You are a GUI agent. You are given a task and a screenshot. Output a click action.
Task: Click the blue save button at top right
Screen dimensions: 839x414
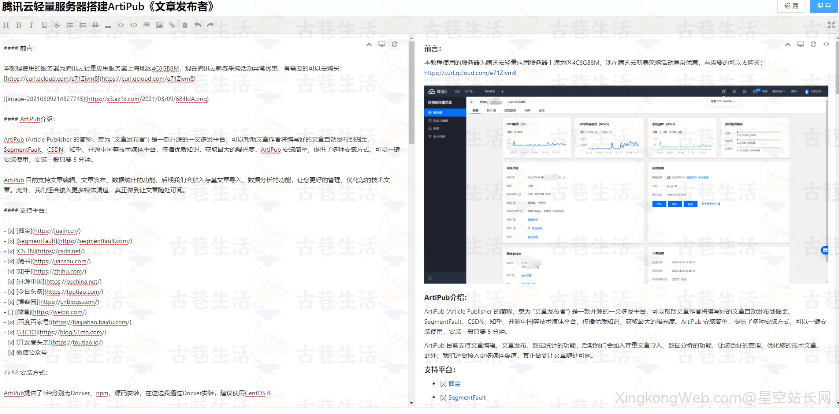pos(825,6)
